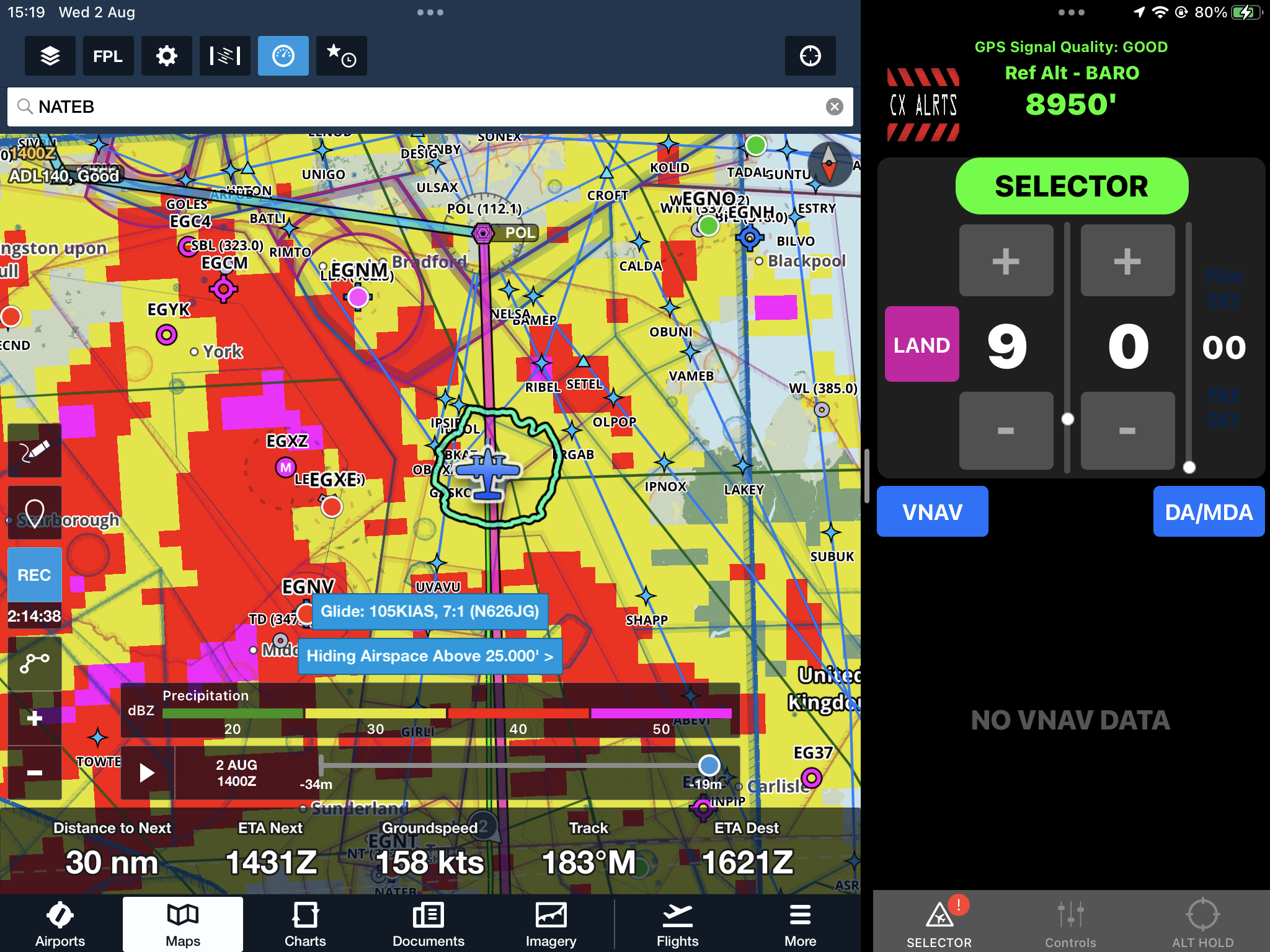
Task: Select the map pin marker tool
Action: (35, 513)
